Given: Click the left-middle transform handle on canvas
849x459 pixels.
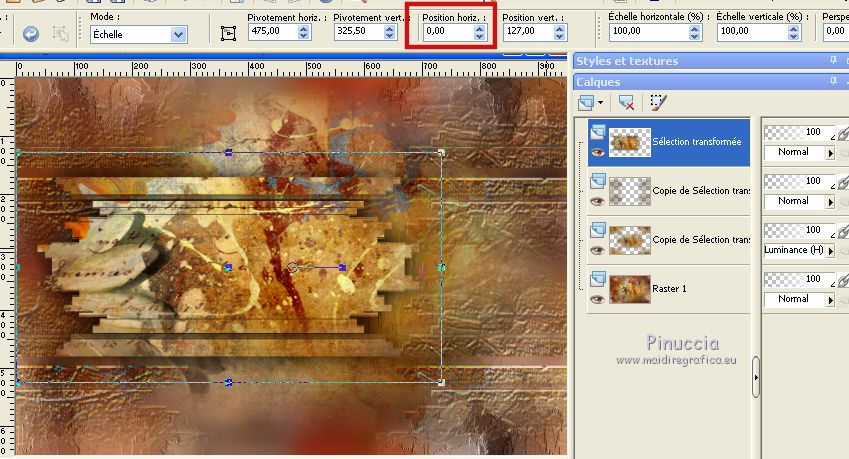Looking at the screenshot, I should tap(18, 267).
